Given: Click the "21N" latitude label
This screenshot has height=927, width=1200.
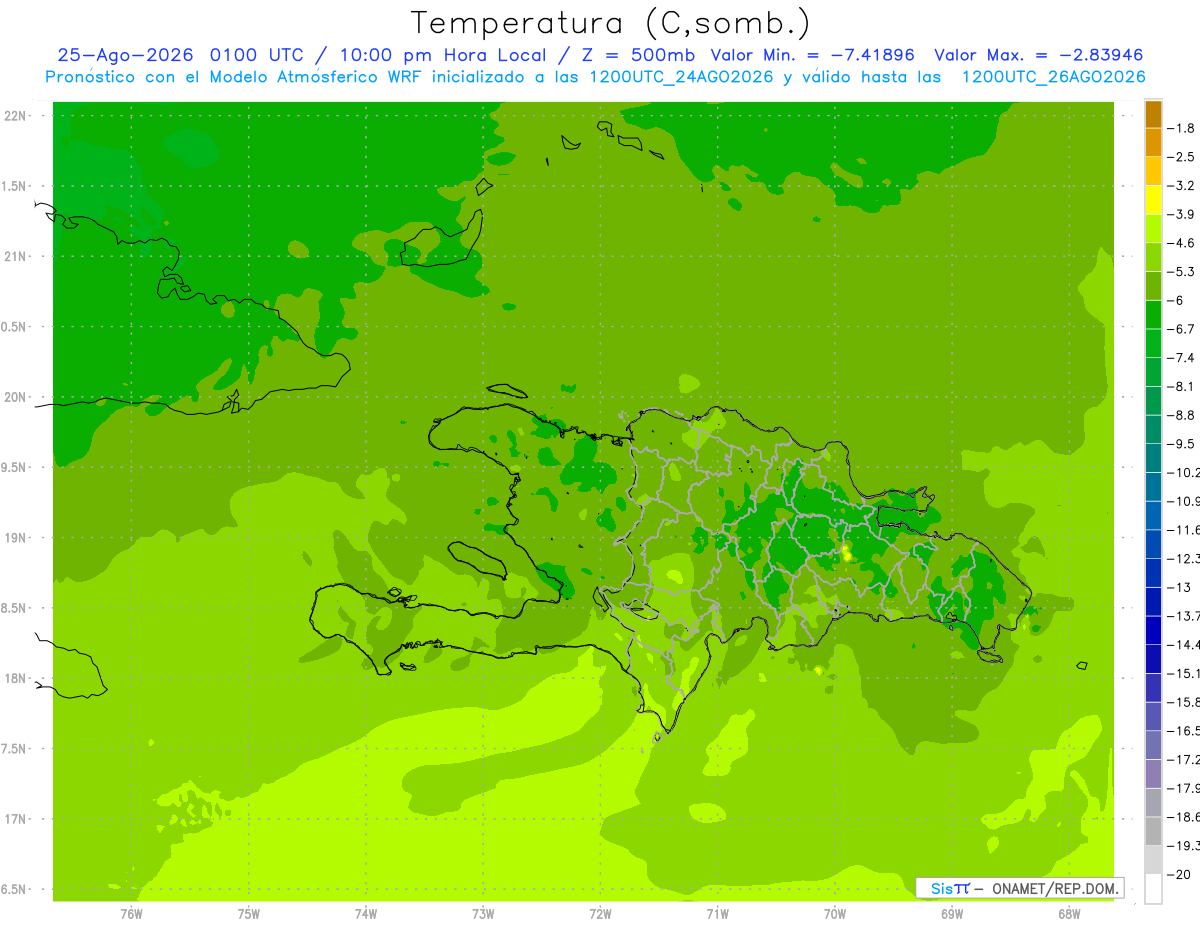Looking at the screenshot, I should [14, 256].
